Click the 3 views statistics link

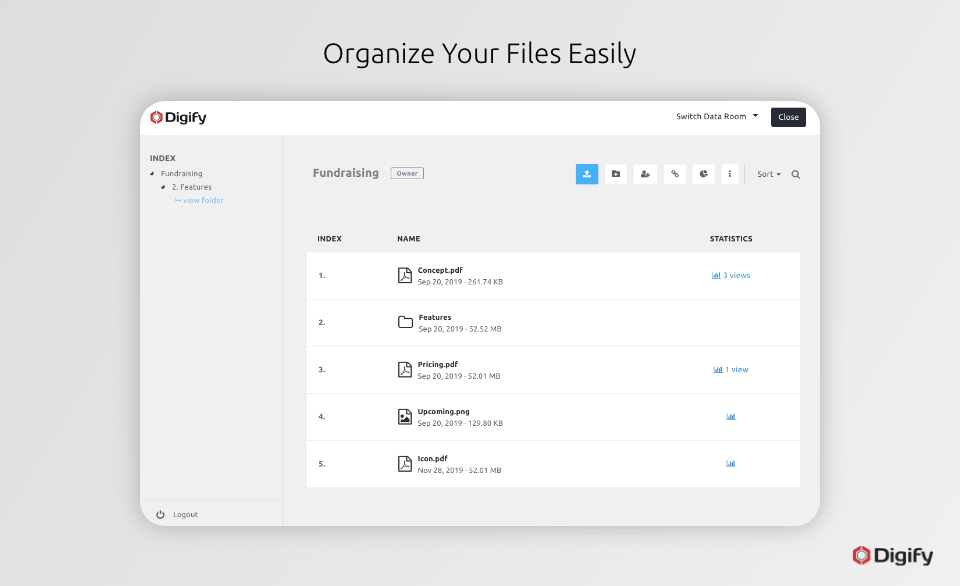pyautogui.click(x=731, y=275)
